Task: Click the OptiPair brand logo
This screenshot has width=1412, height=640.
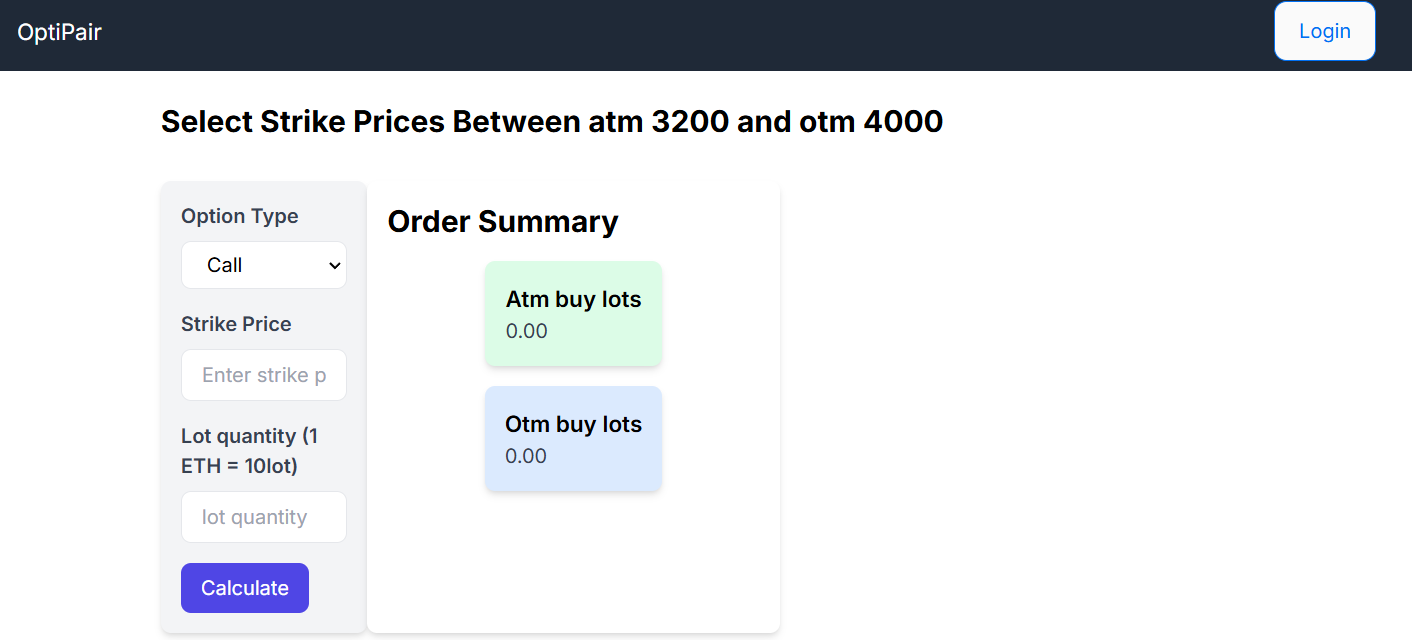Action: pyautogui.click(x=60, y=32)
